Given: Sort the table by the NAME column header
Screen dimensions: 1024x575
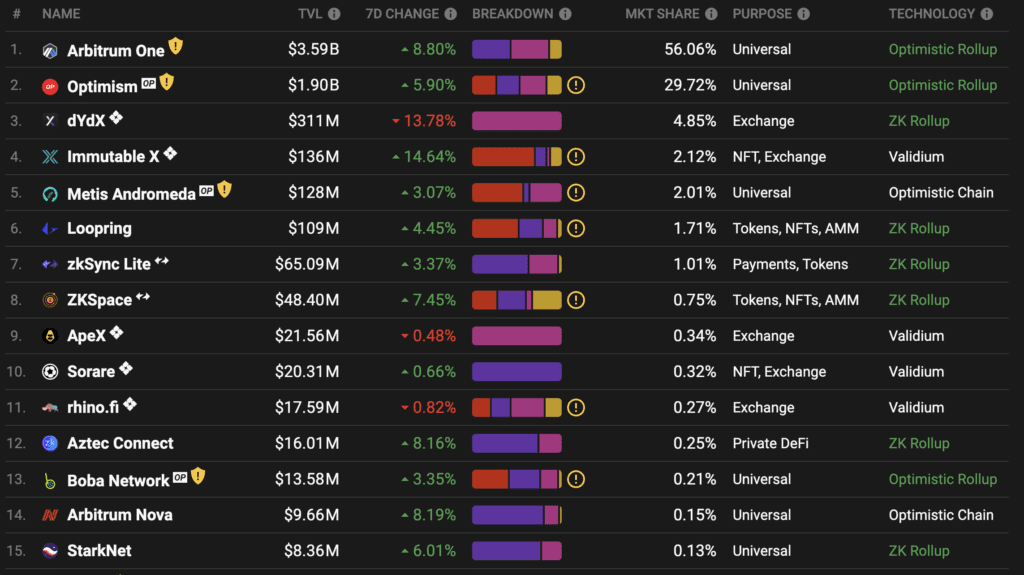Looking at the screenshot, I should (61, 14).
